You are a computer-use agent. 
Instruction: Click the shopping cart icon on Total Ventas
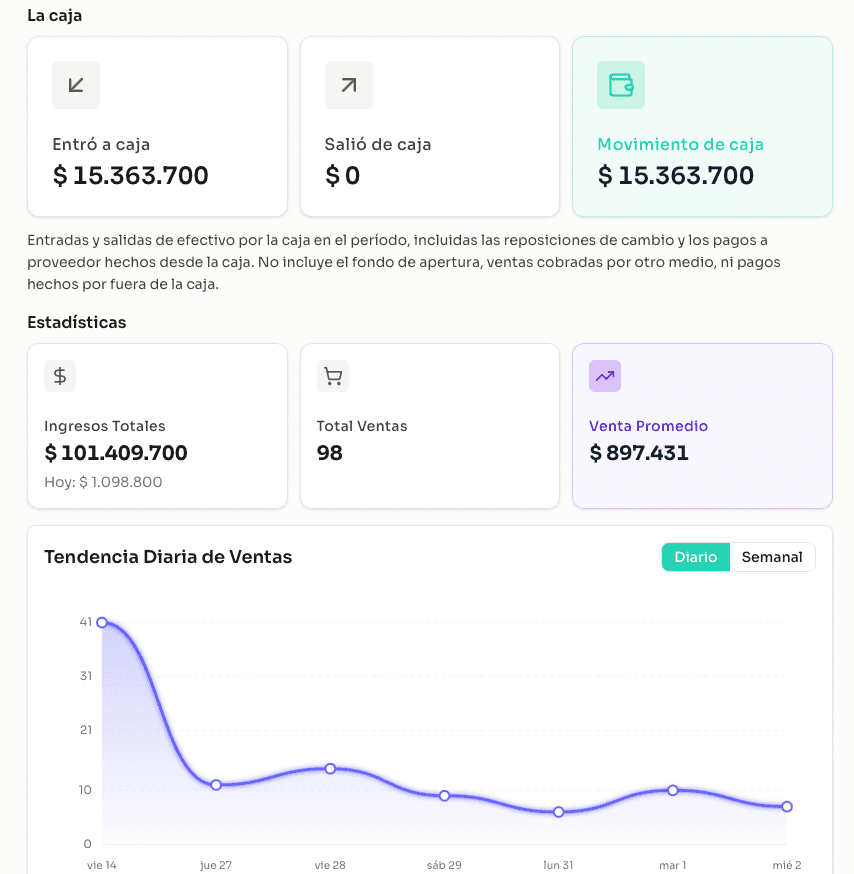click(x=333, y=376)
